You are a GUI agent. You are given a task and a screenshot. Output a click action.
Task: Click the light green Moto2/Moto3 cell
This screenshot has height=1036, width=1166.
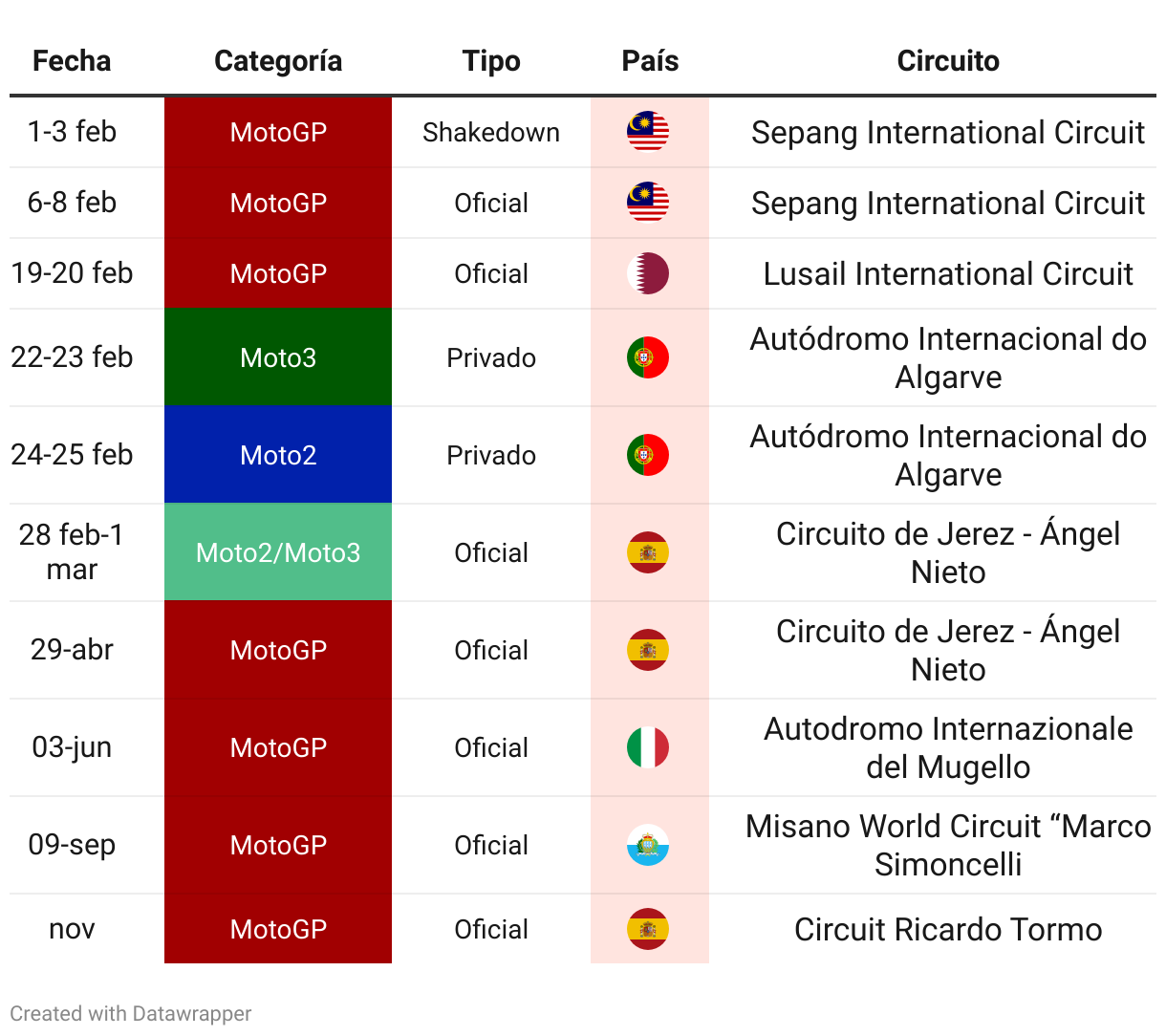[x=278, y=552]
